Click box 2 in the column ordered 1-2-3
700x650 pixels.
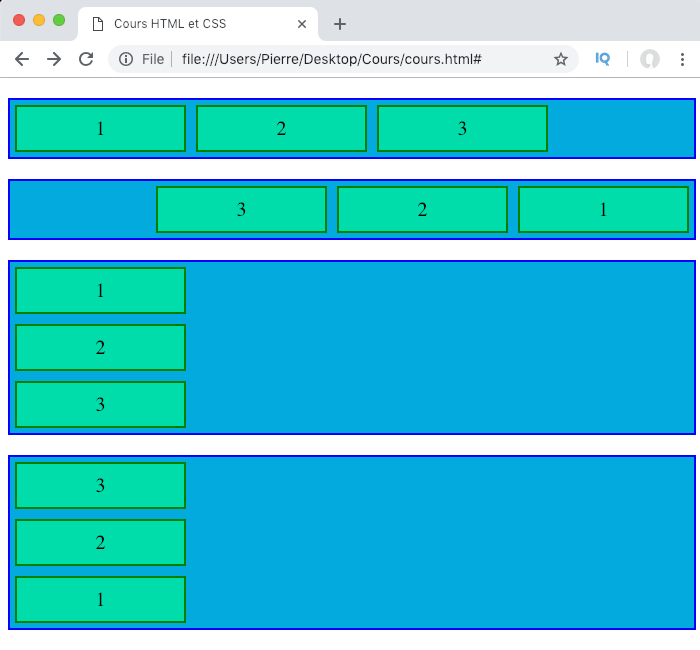click(x=100, y=347)
